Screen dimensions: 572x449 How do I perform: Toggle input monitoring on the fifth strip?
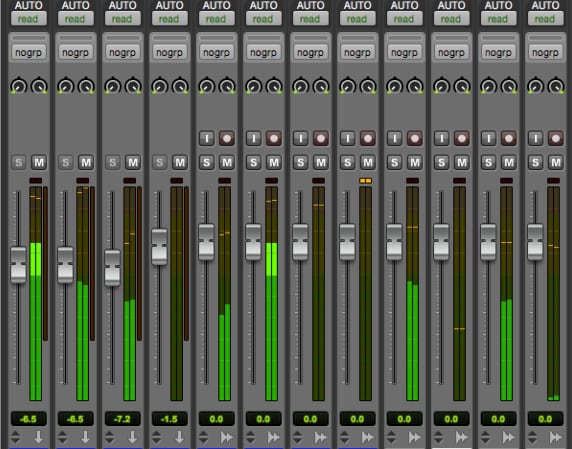[207, 139]
